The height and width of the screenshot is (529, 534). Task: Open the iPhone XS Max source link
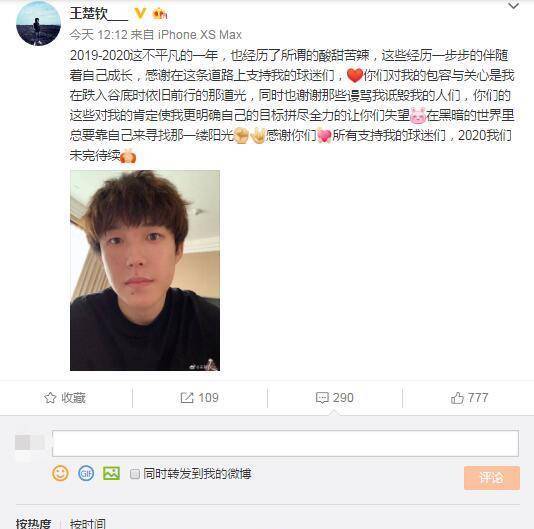coord(200,34)
